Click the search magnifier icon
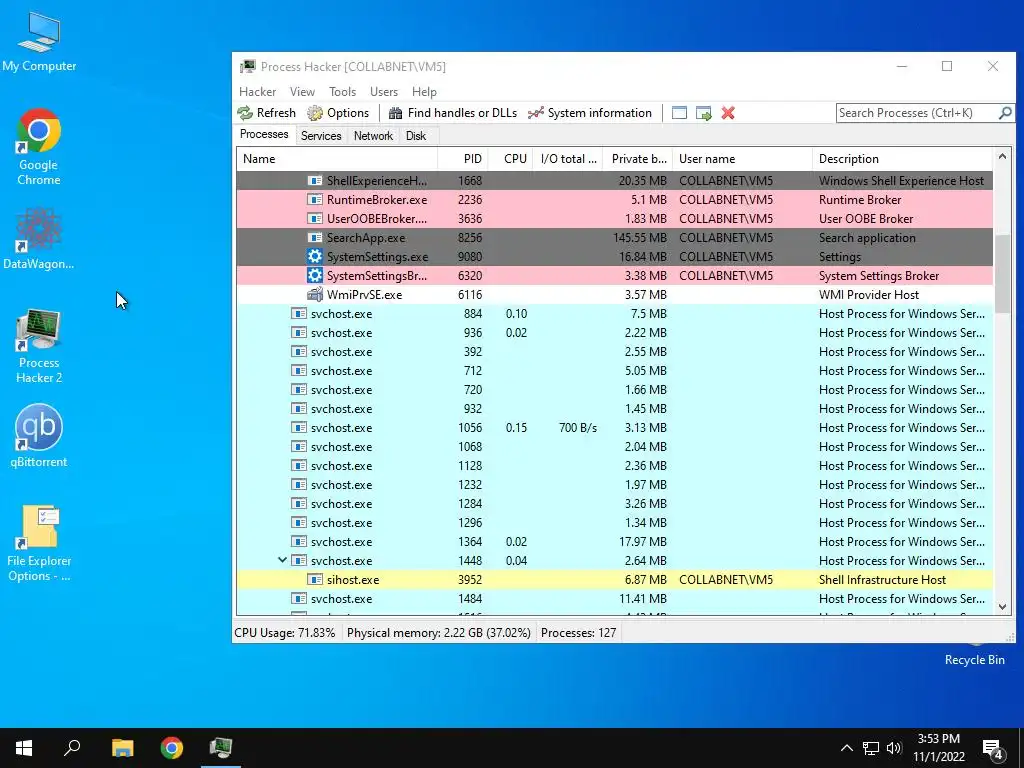This screenshot has width=1024, height=768. click(1005, 113)
